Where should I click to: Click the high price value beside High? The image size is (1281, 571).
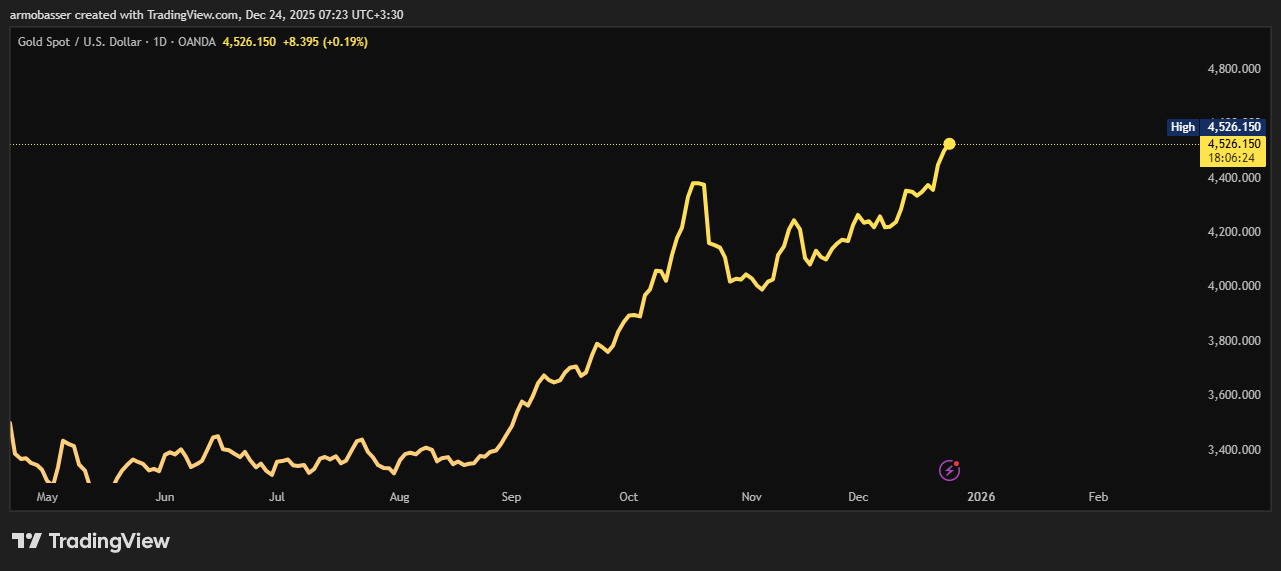[x=1236, y=127]
